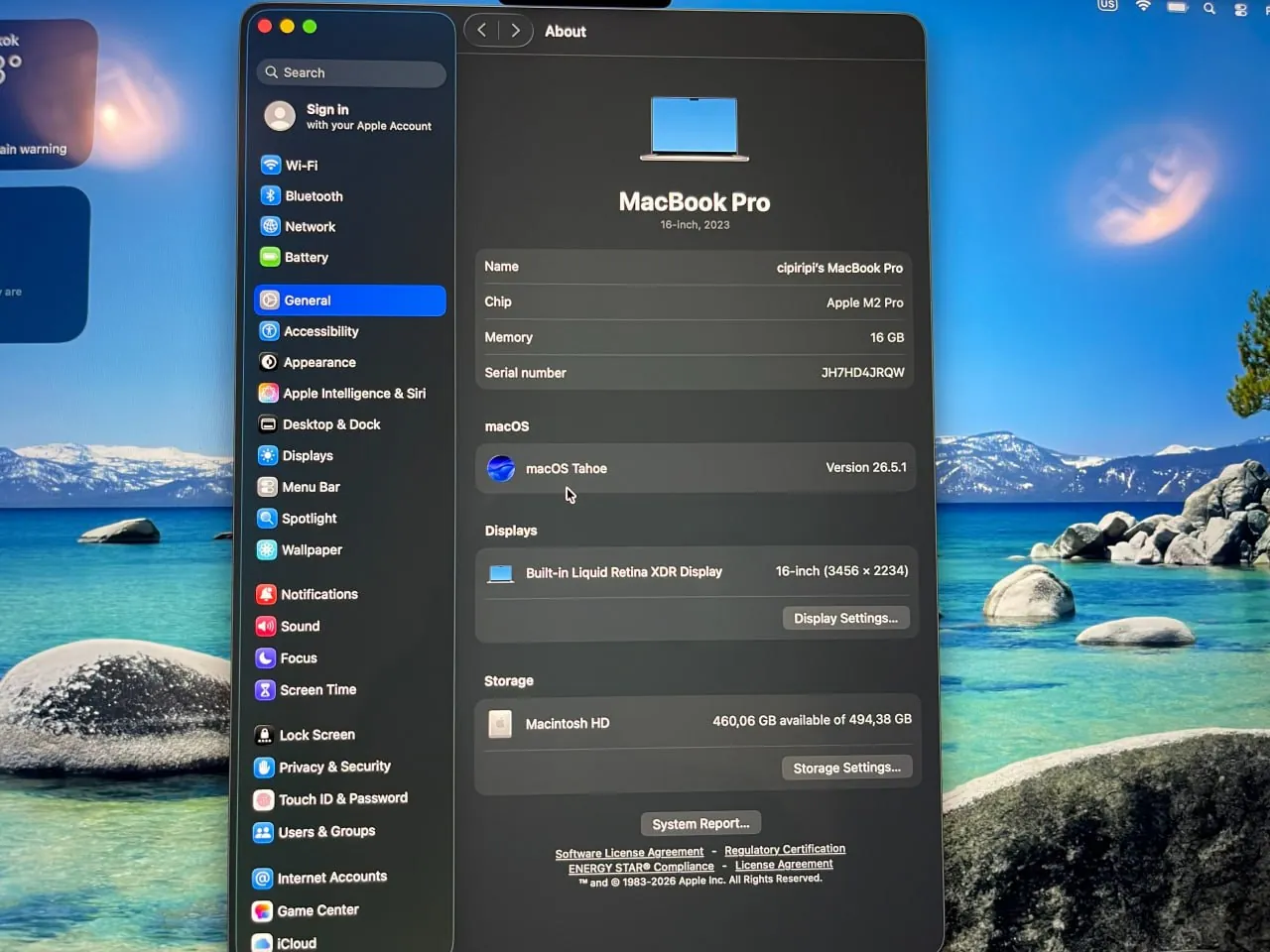The height and width of the screenshot is (952, 1270).
Task: Click the Apple M2 Pro chip value
Action: (865, 302)
